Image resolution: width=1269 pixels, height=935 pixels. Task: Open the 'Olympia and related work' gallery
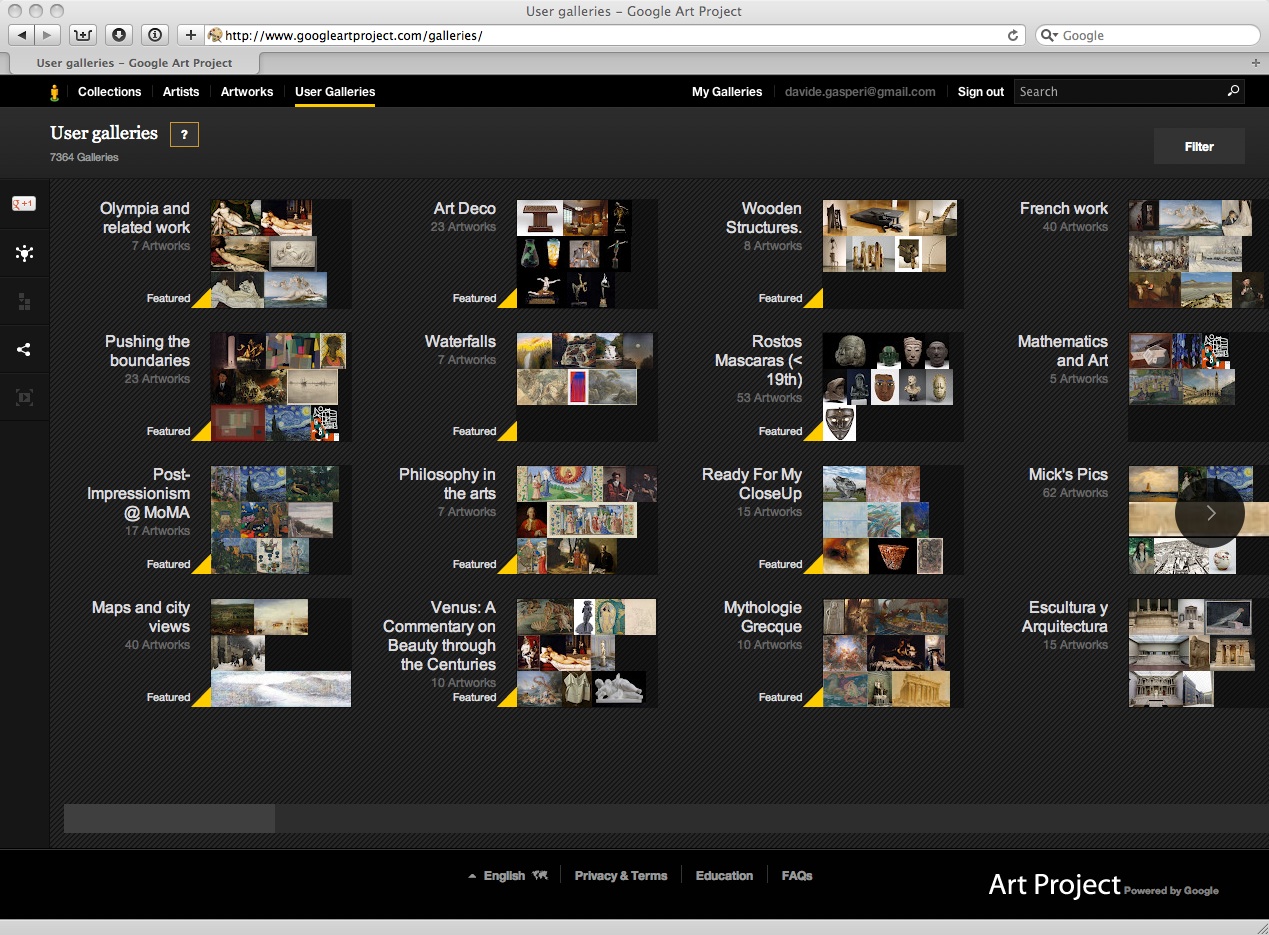144,218
